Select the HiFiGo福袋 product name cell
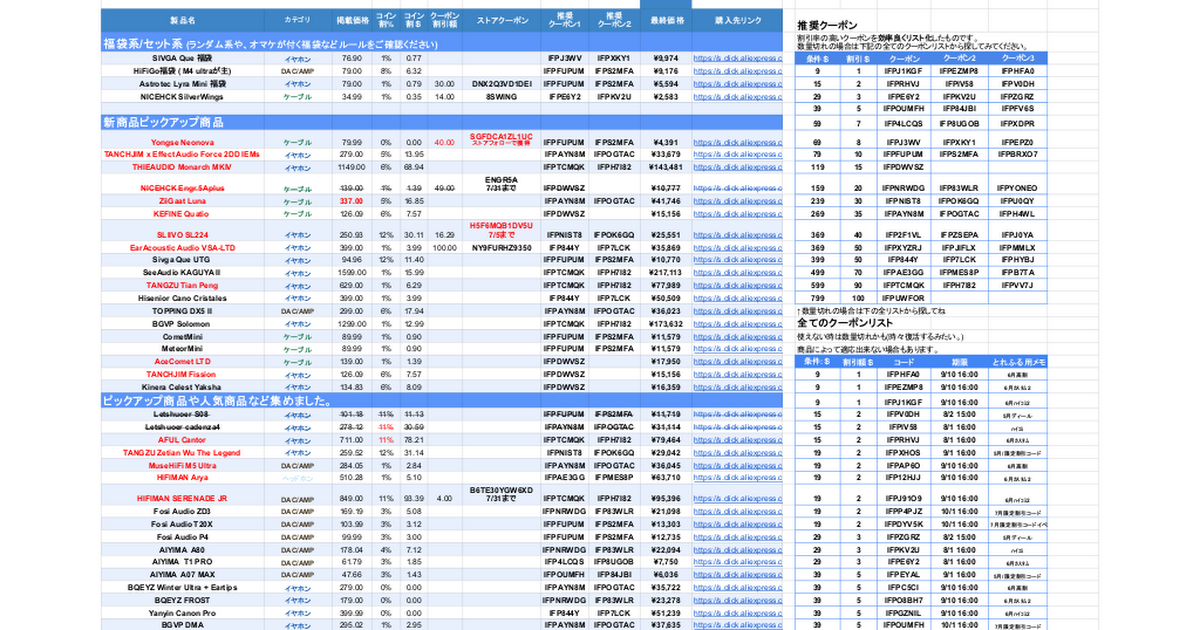The height and width of the screenshot is (630, 1200). pos(183,71)
